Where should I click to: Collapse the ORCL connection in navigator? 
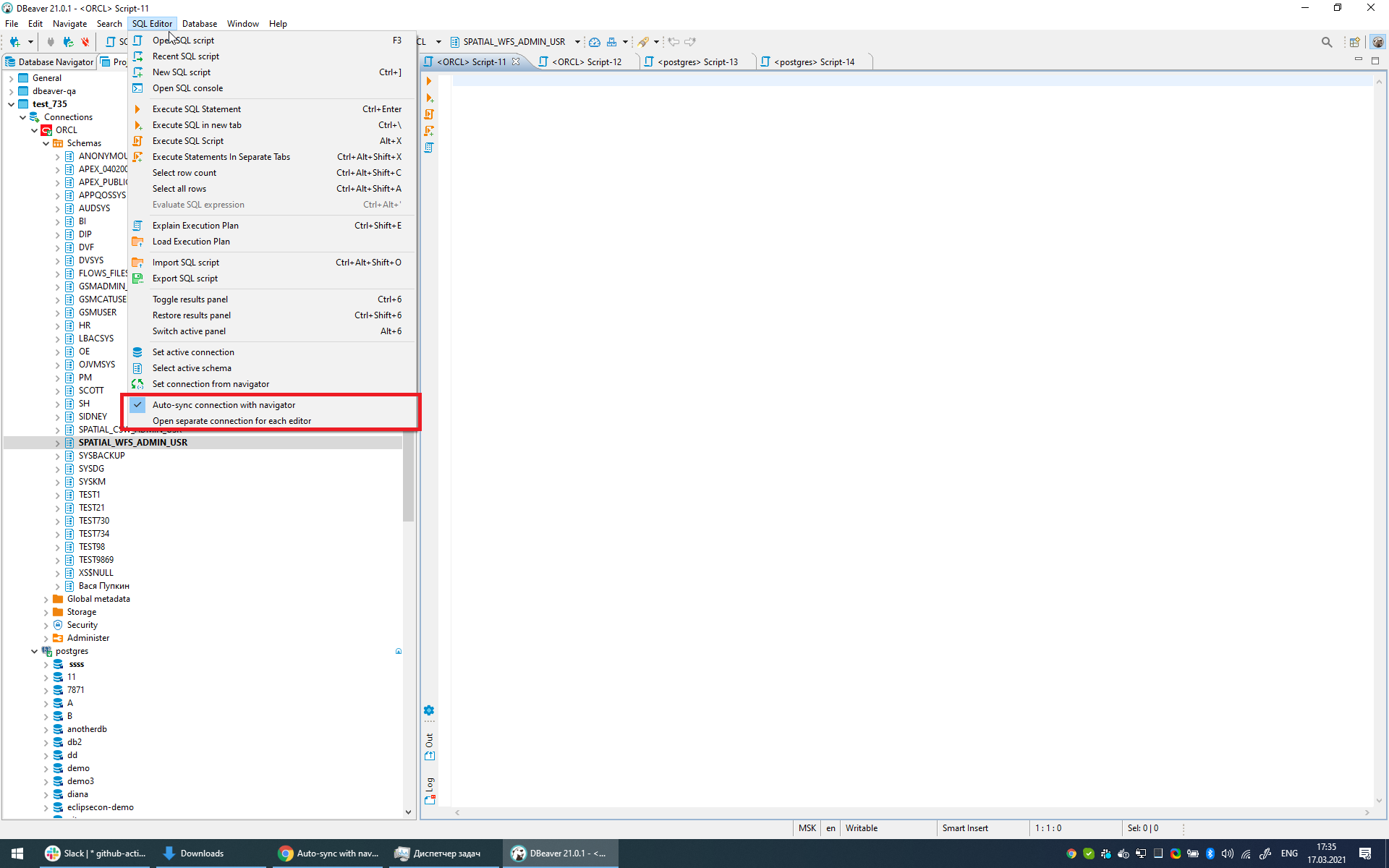pyautogui.click(x=35, y=129)
